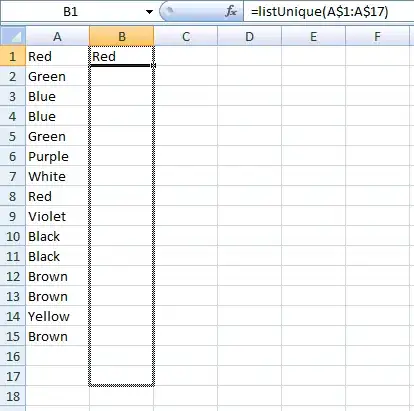Viewport: 414px width, 411px height.
Task: Select row 4 header
Action: pos(13,116)
